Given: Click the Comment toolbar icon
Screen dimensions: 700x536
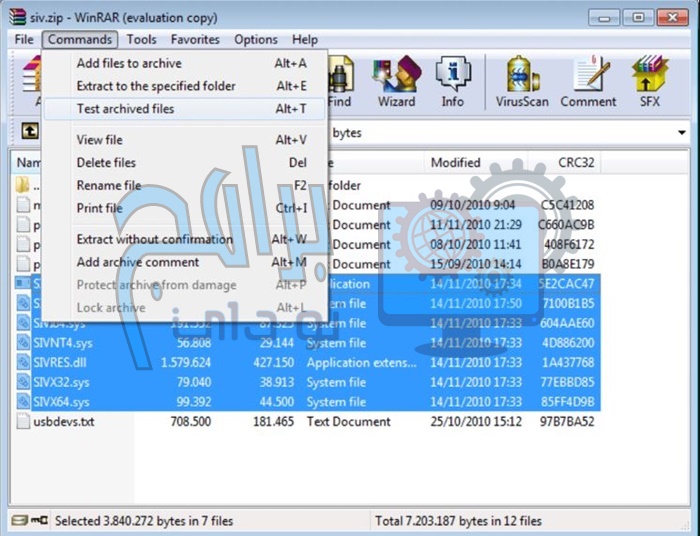Looking at the screenshot, I should click(x=588, y=81).
